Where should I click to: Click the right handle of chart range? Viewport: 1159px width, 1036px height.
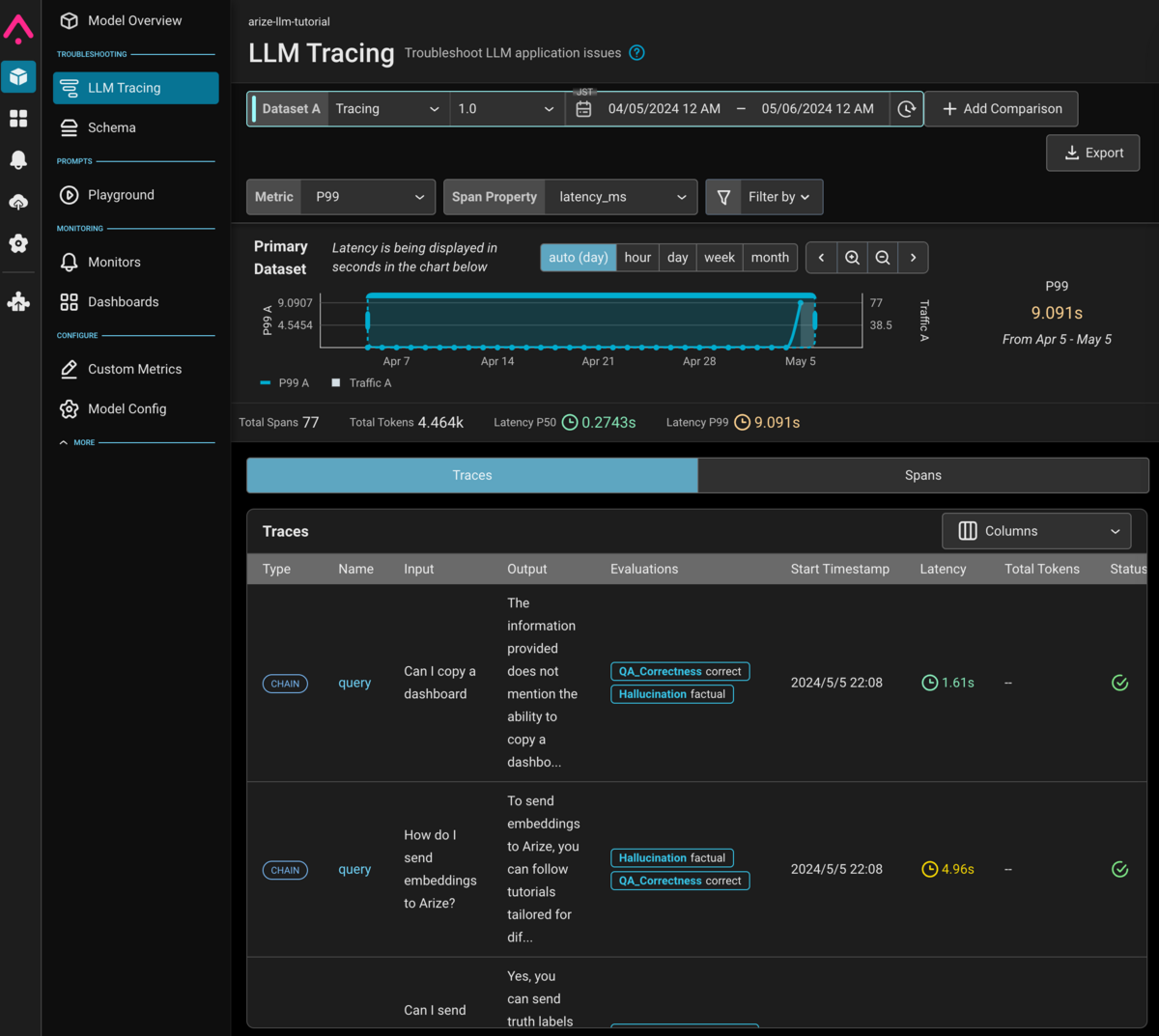(x=814, y=321)
